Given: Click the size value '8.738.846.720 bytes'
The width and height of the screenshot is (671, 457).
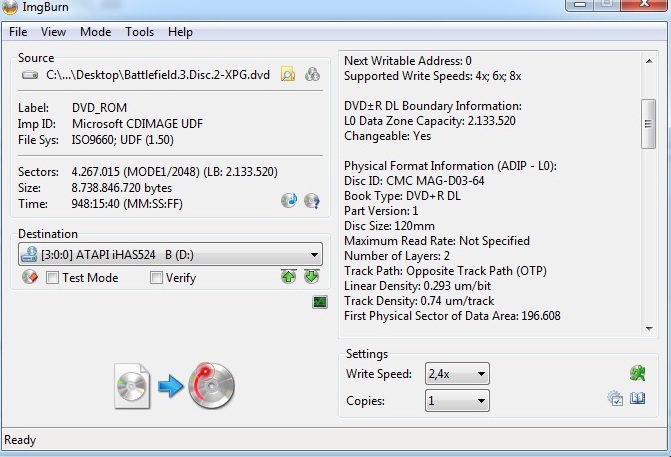Looking at the screenshot, I should click(x=122, y=188).
